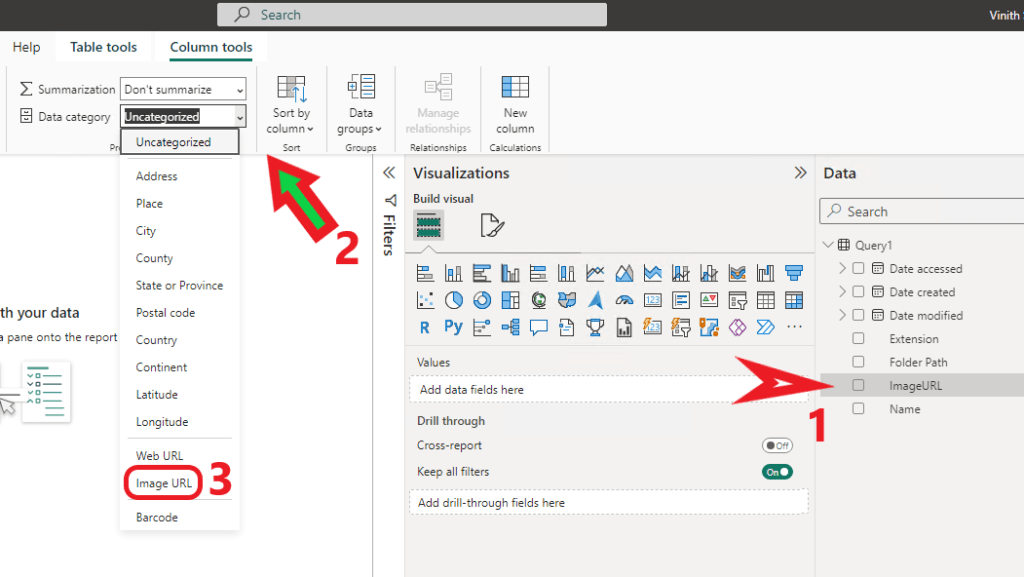Viewport: 1024px width, 577px height.
Task: Pick the donut chart visual
Action: [x=482, y=300]
